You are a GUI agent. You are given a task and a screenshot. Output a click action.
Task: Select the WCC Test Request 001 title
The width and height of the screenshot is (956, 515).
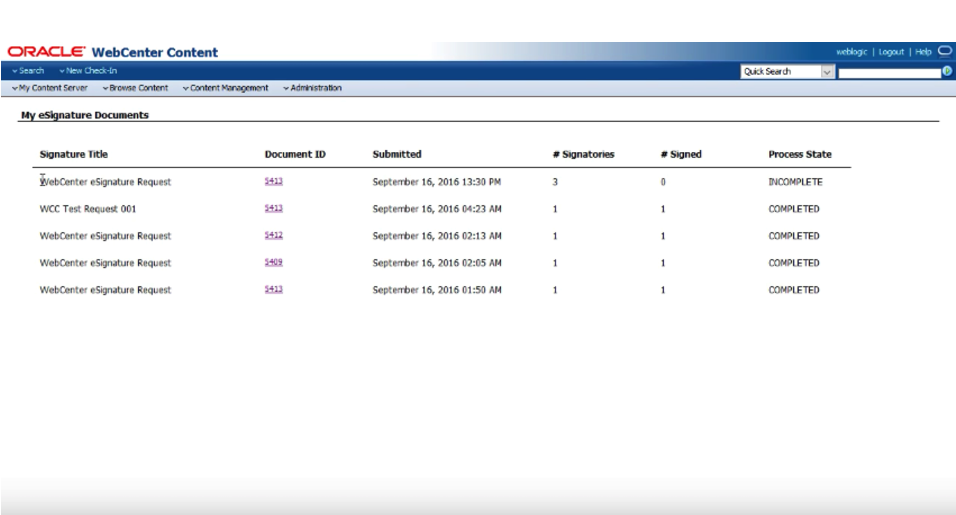88,209
